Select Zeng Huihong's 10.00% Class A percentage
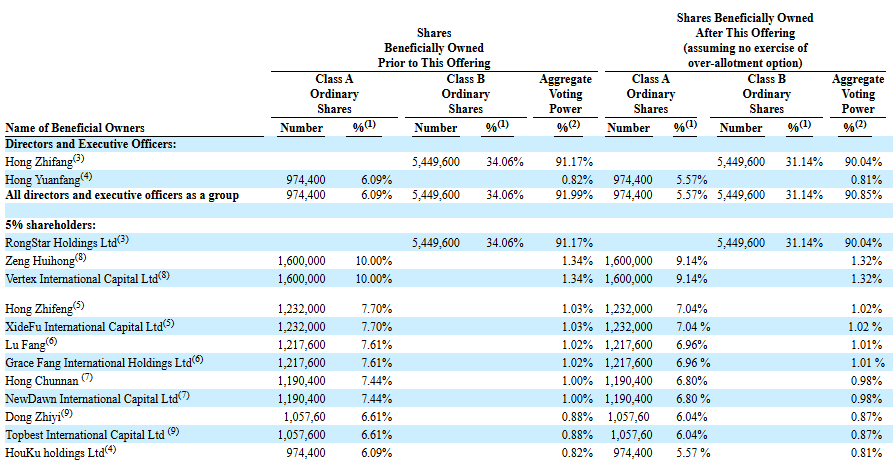 (374, 261)
